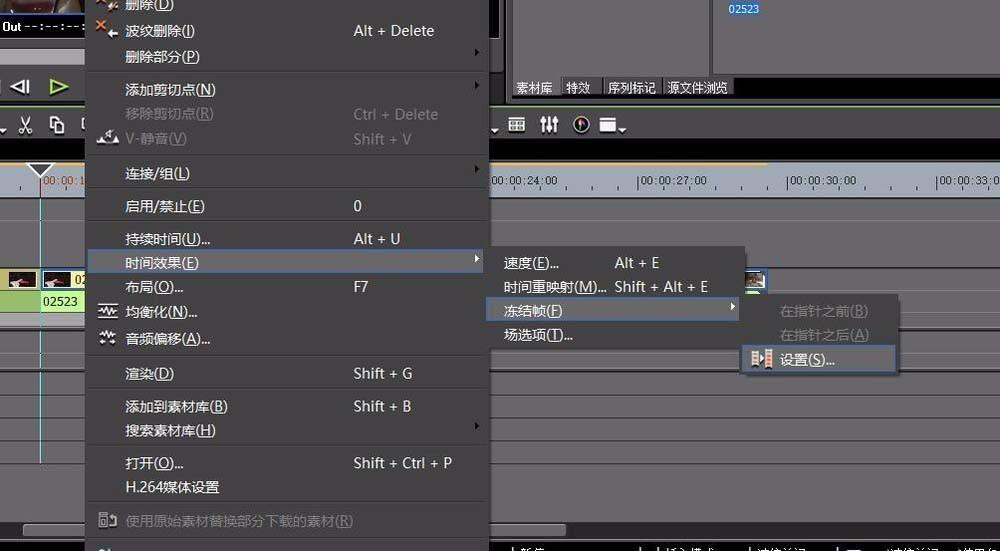Open dropdown arrow beside panel layout icon
The image size is (1000, 551).
[x=622, y=129]
